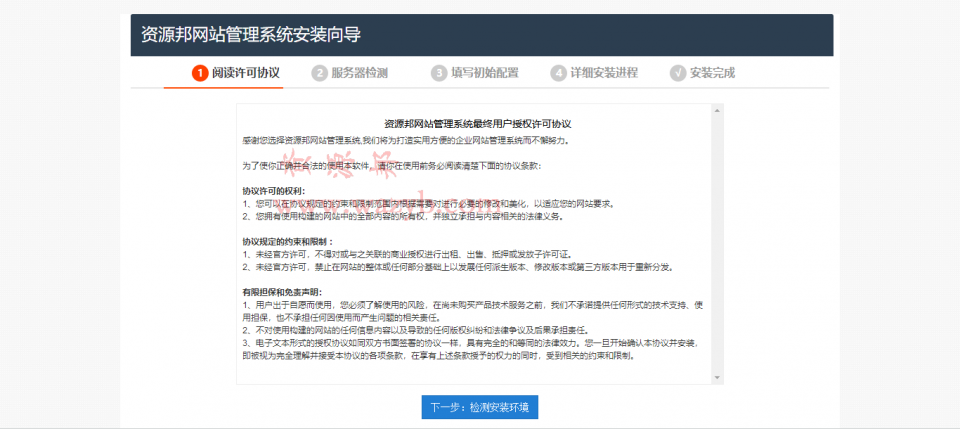Click the line starting 2、您拥有使用构建的网站中的全部内容
Image resolution: width=960 pixels, height=429 pixels.
tap(402, 216)
